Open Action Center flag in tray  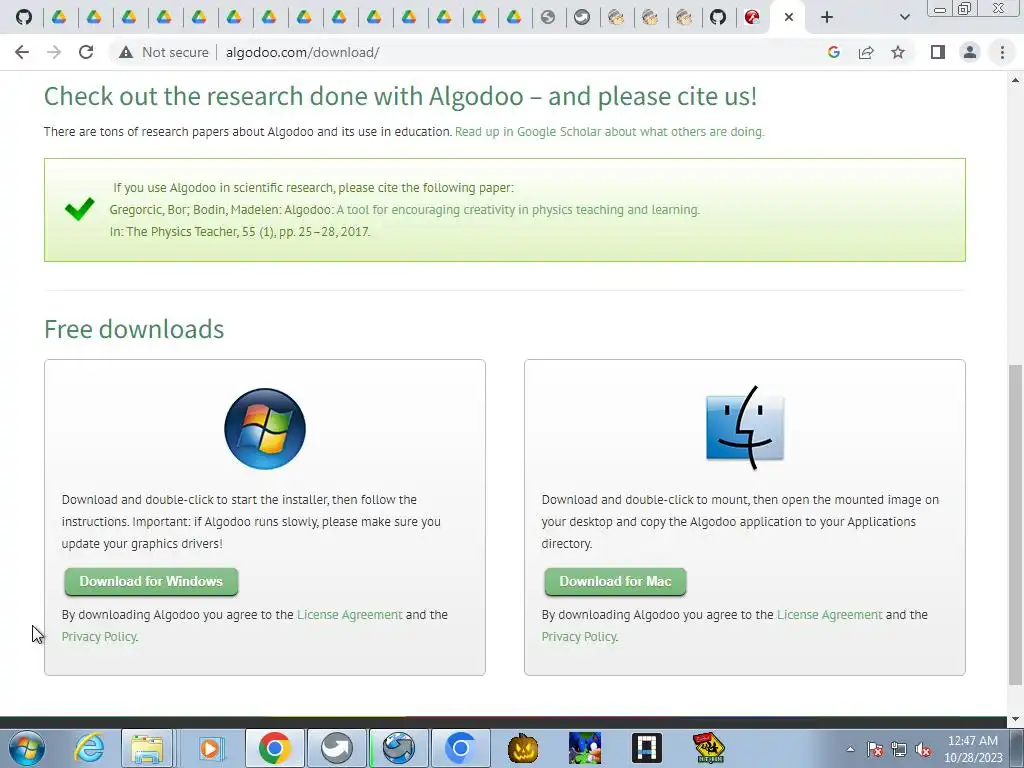tap(874, 749)
